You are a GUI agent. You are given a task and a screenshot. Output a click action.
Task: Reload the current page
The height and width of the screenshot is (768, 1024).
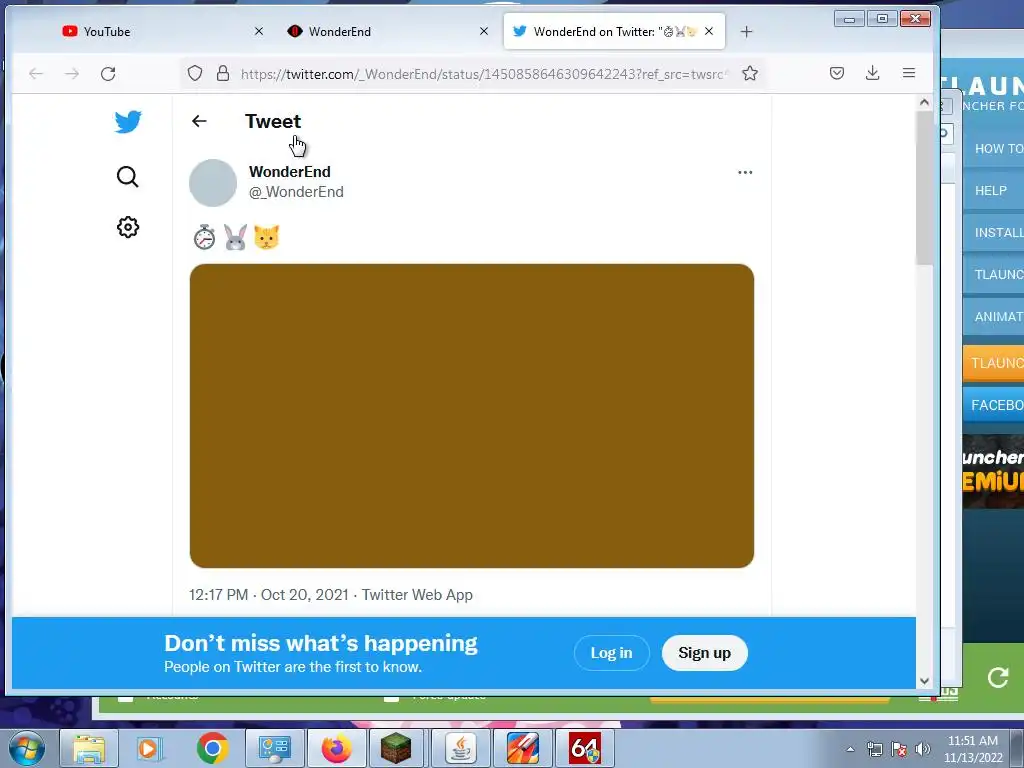[x=108, y=73]
